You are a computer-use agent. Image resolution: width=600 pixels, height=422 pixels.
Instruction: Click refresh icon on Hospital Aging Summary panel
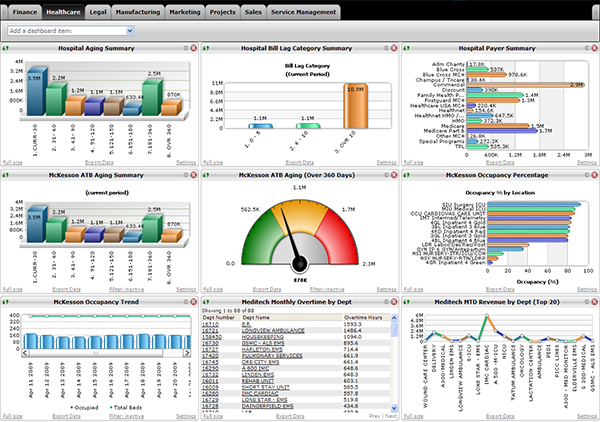pos(5,48)
